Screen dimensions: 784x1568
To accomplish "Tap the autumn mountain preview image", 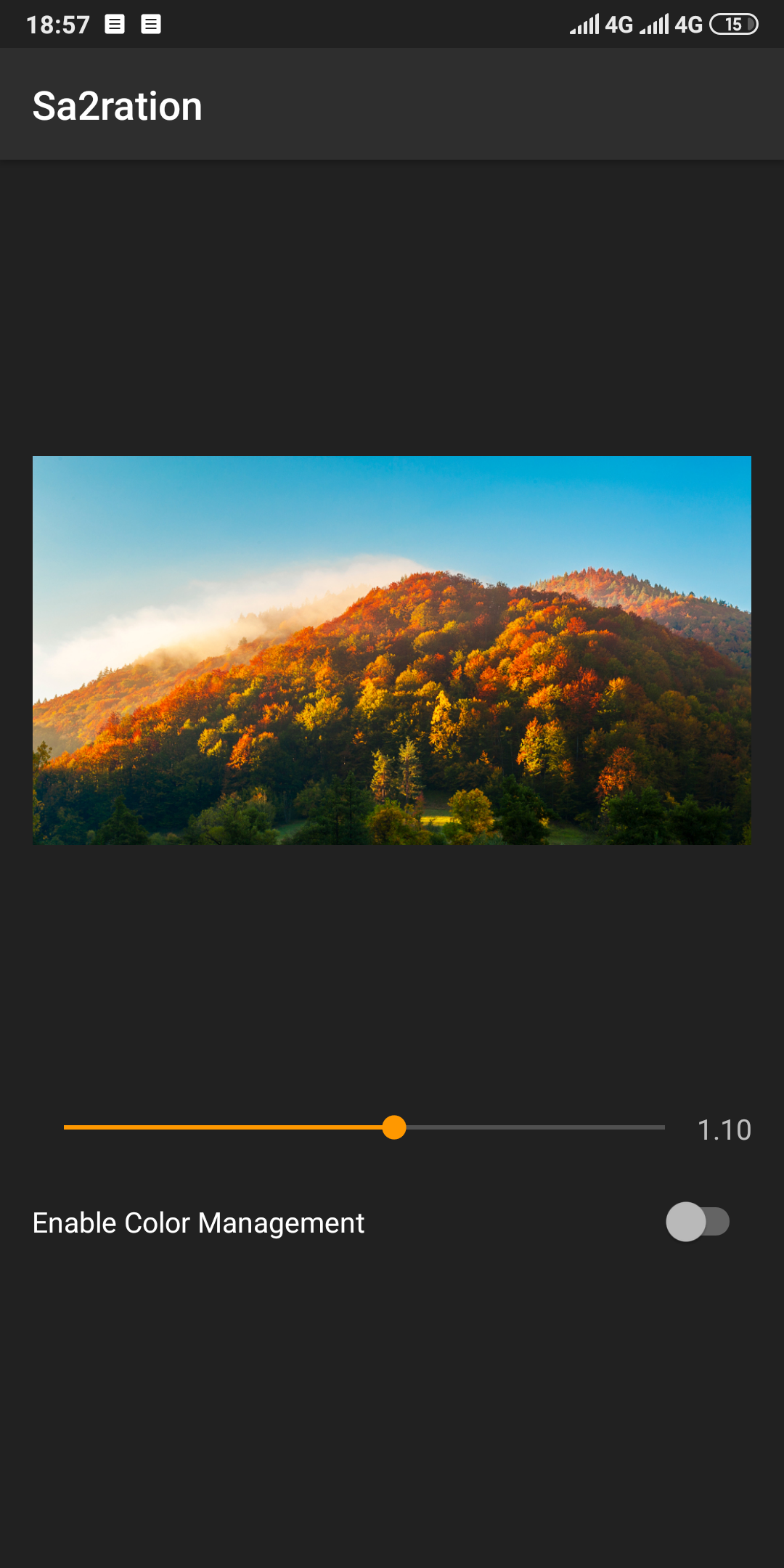I will click(x=392, y=650).
